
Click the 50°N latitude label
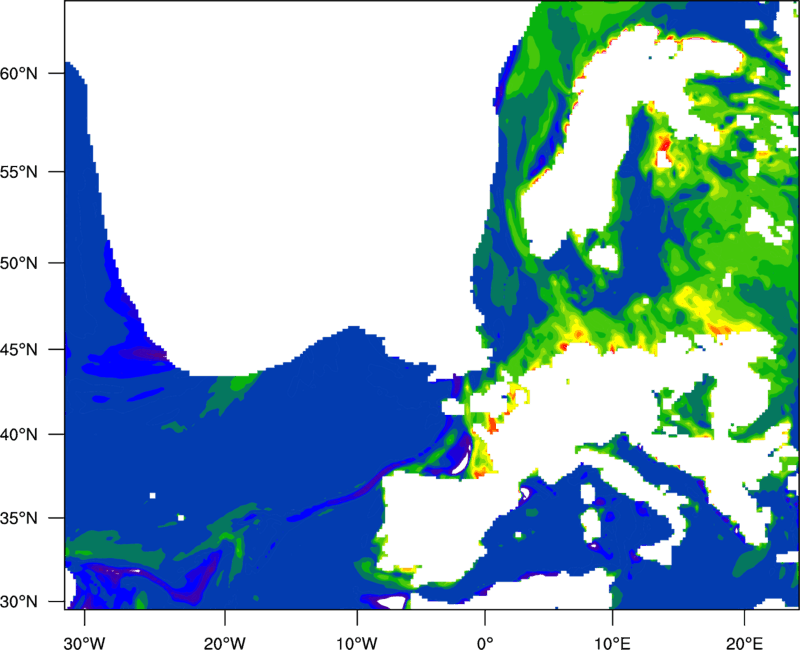19,263
